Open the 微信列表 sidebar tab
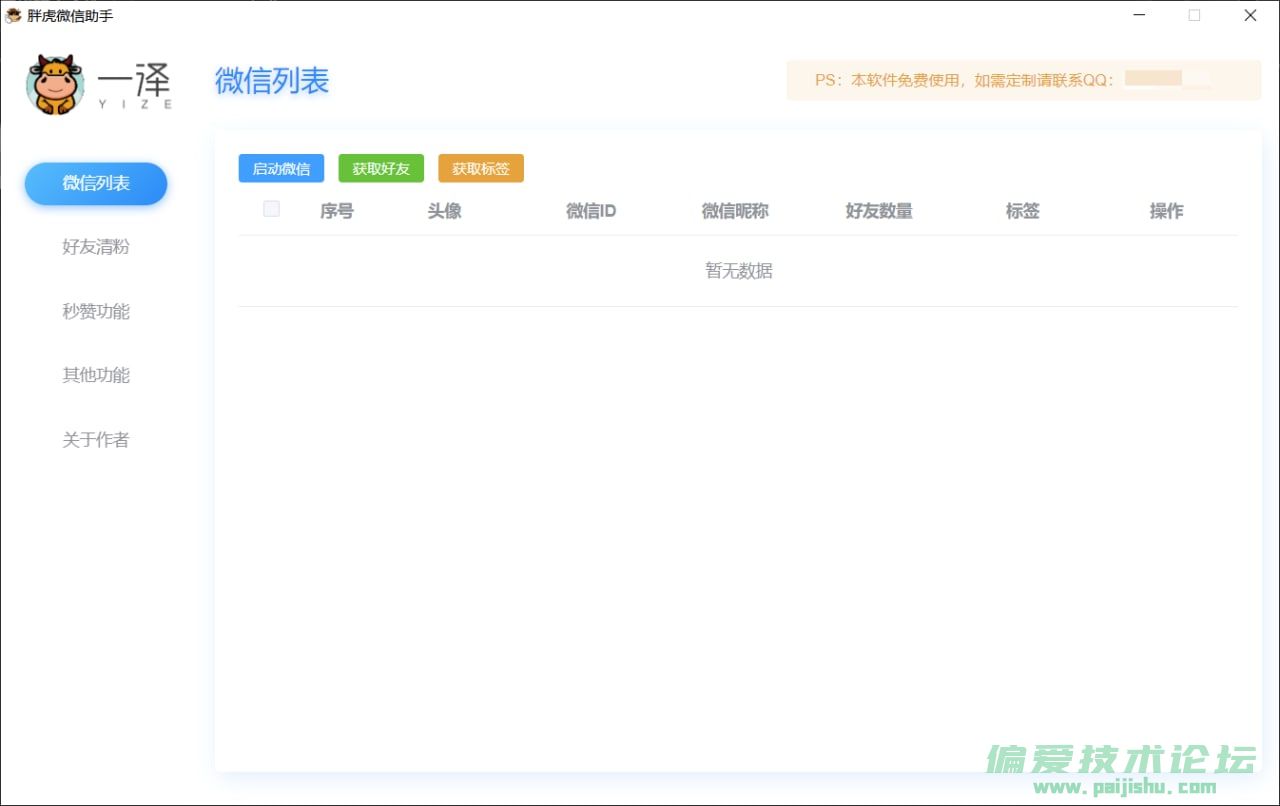The height and width of the screenshot is (806, 1280). point(96,184)
